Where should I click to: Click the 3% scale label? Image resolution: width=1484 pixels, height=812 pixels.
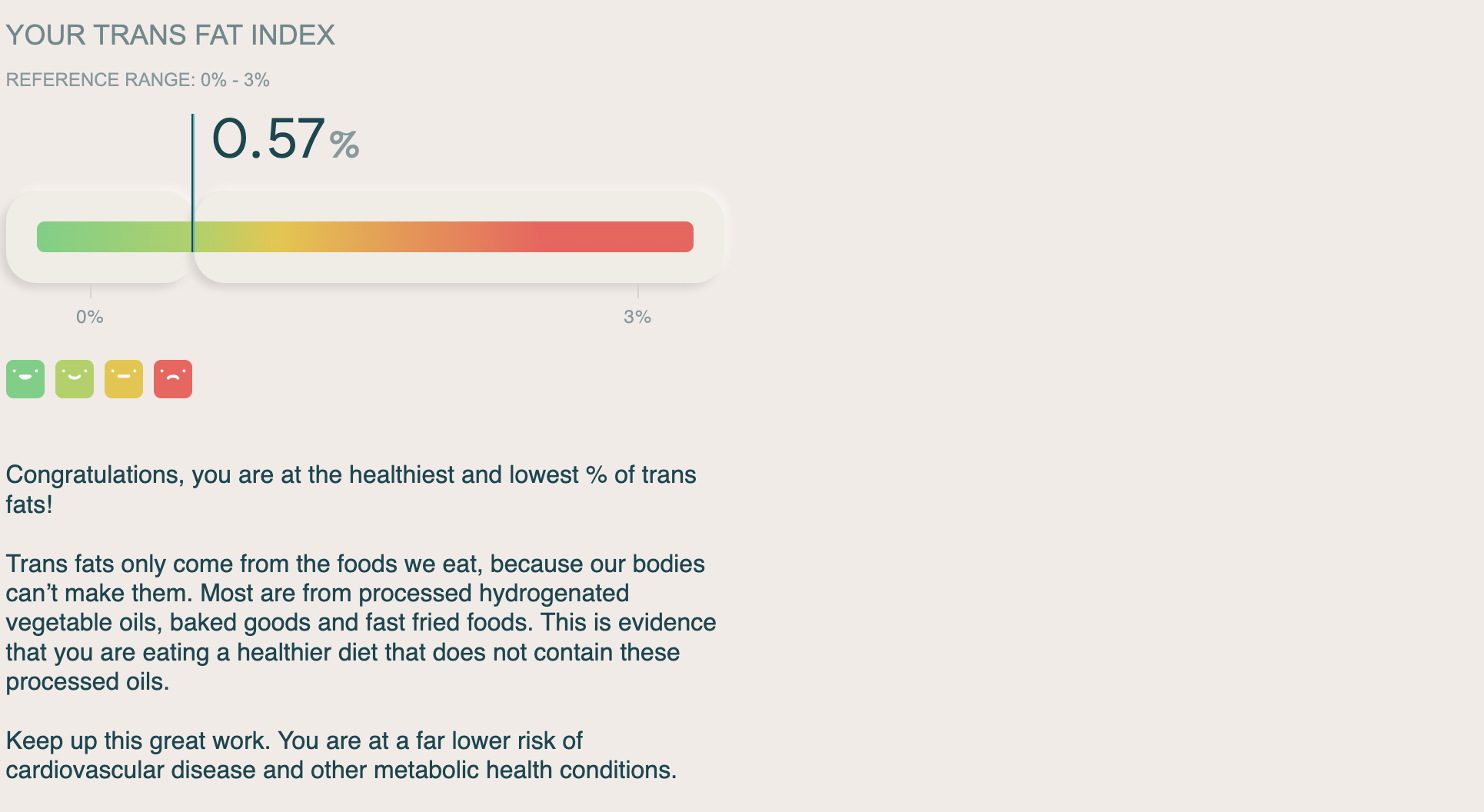[637, 317]
